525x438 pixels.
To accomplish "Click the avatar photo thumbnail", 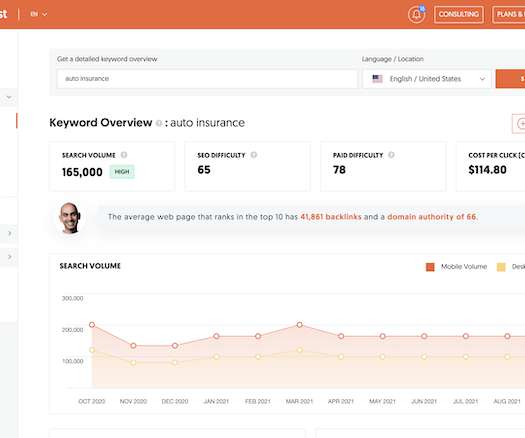I will [x=70, y=218].
